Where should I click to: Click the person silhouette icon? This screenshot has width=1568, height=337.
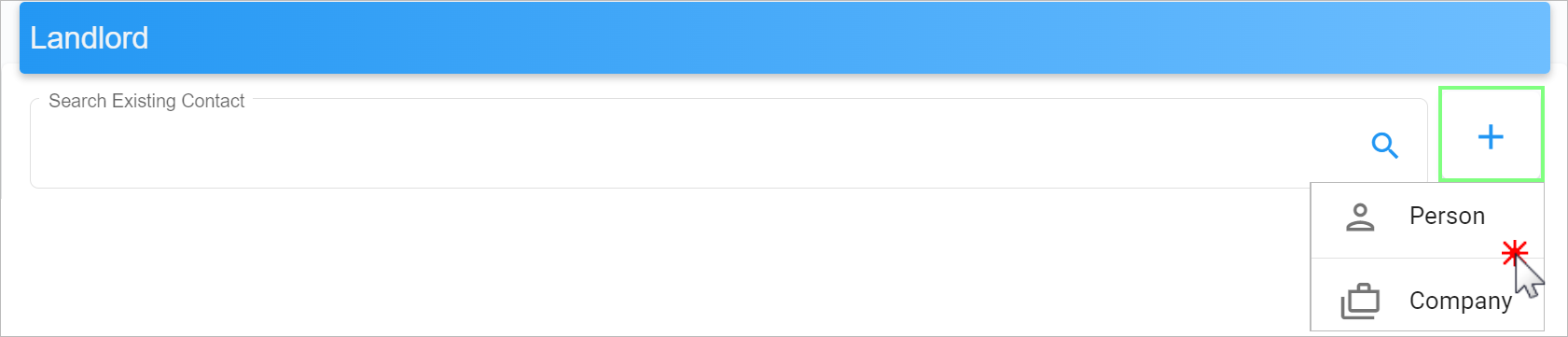1360,217
